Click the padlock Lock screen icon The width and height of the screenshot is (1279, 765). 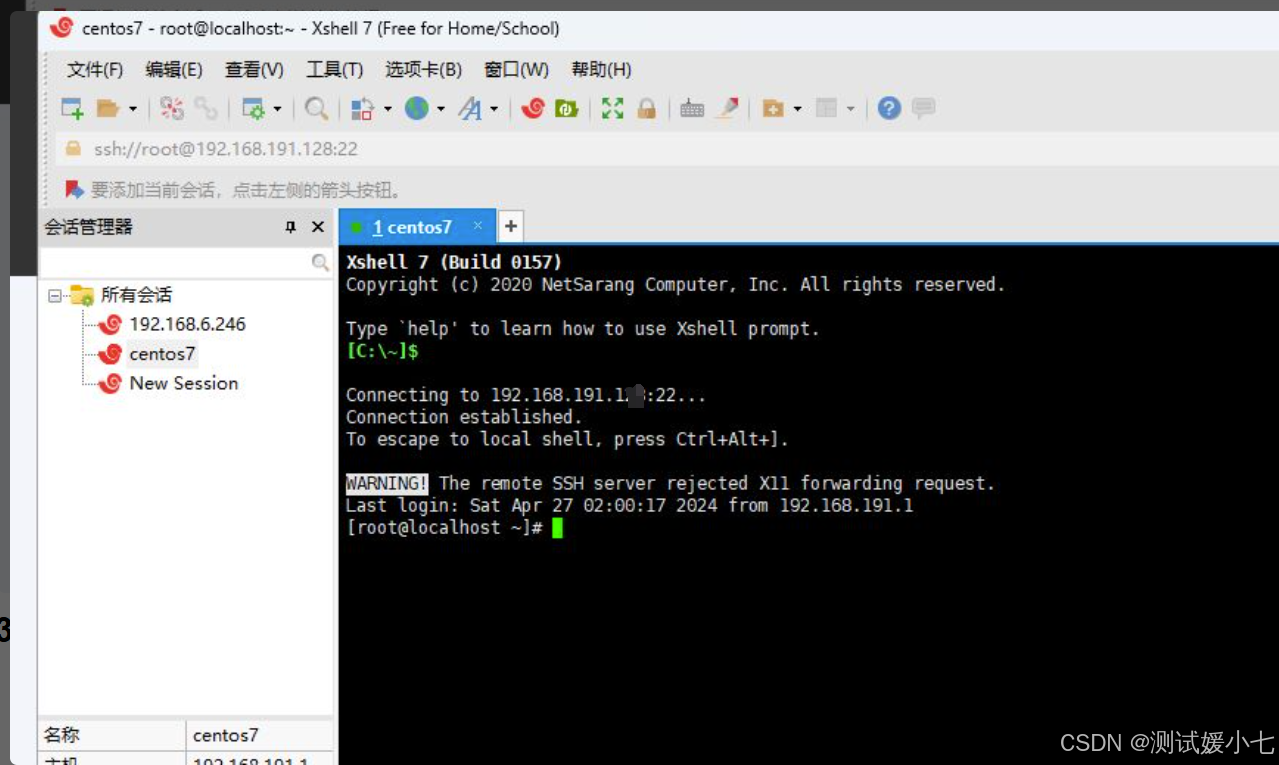[646, 109]
